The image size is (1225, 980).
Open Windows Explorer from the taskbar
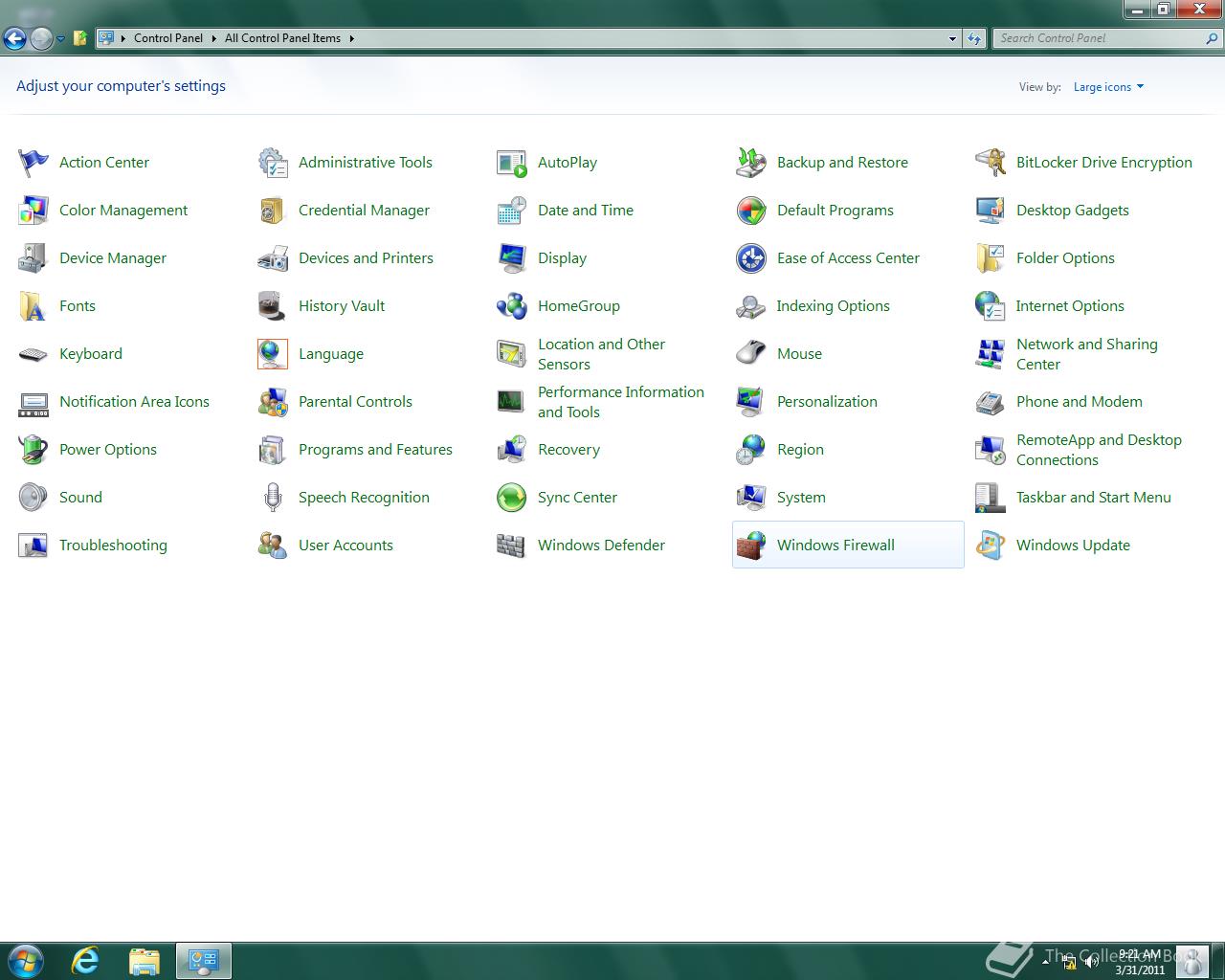click(x=144, y=961)
